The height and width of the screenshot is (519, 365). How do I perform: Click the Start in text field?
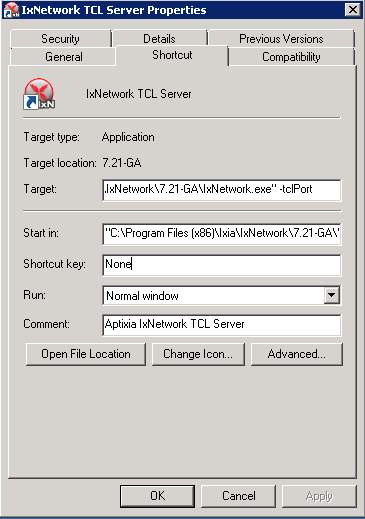[x=222, y=233]
